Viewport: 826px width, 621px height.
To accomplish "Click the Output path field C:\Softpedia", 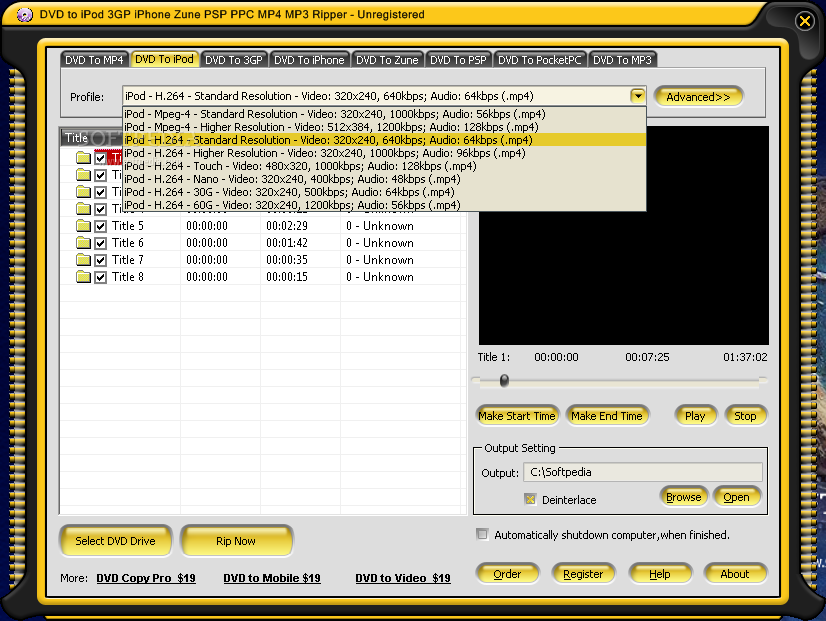I will click(x=643, y=472).
